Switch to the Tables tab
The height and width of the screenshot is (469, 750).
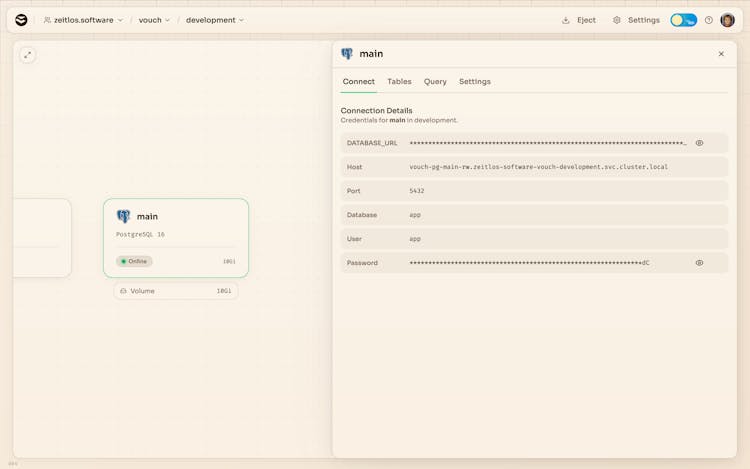(399, 82)
